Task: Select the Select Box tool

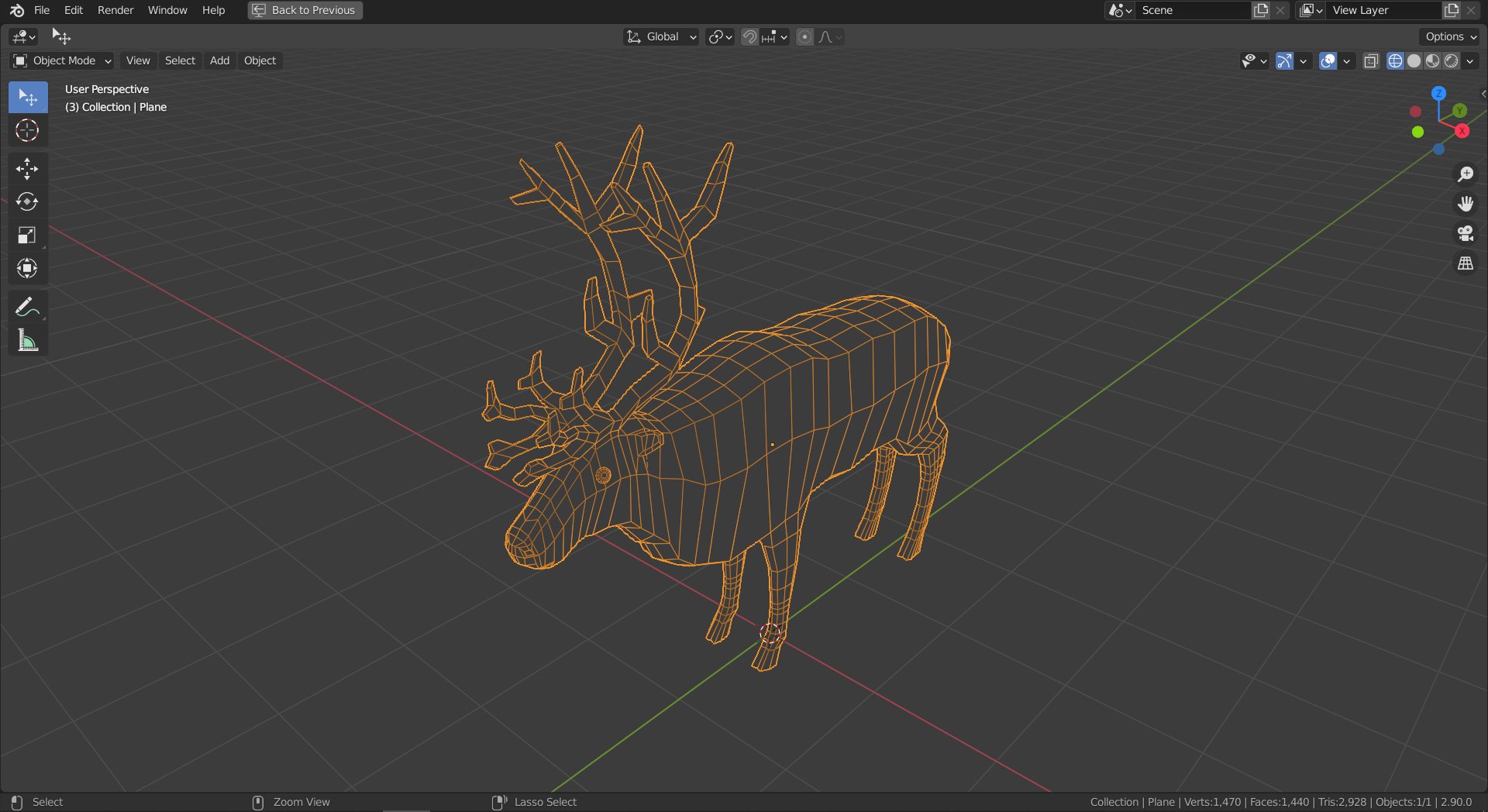Action: 28,98
